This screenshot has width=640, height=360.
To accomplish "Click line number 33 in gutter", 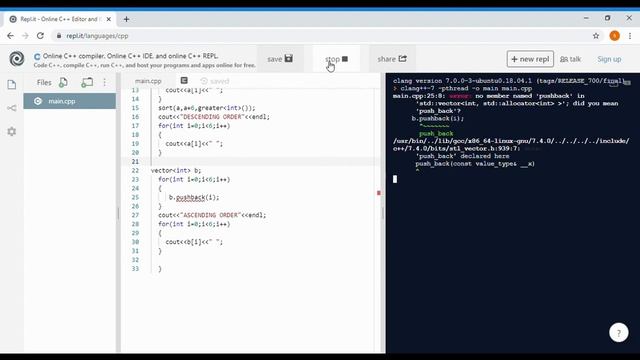I will 135,269.
